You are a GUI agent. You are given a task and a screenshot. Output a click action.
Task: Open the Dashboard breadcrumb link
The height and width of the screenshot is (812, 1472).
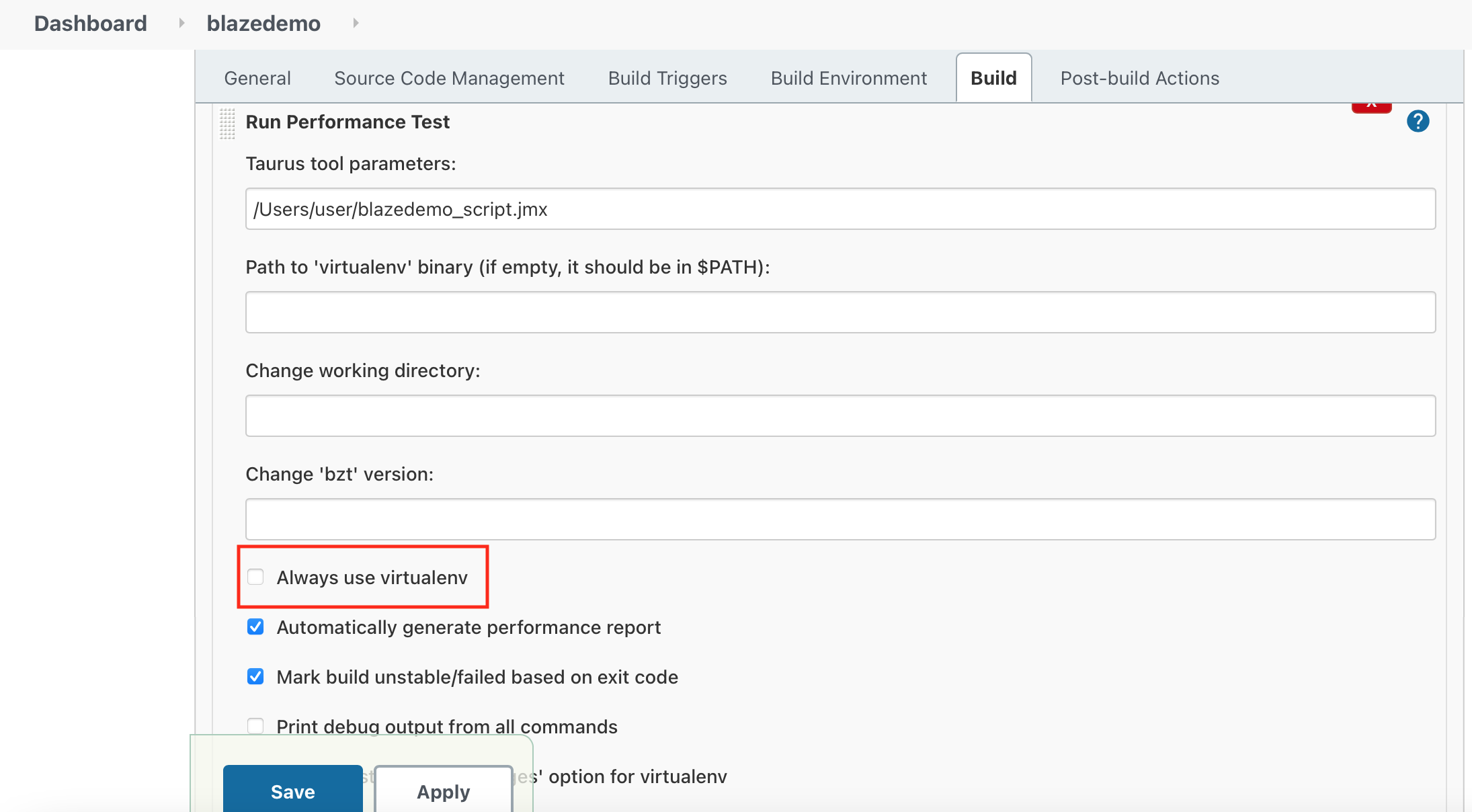(91, 24)
